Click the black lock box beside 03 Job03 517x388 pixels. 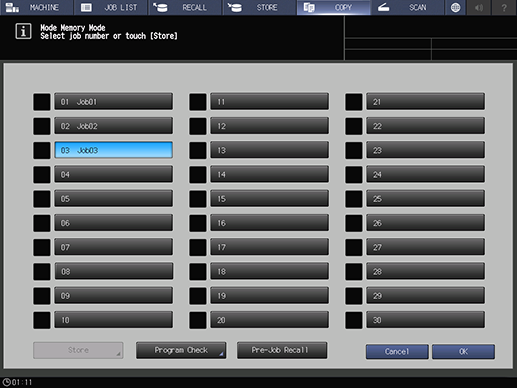42,150
